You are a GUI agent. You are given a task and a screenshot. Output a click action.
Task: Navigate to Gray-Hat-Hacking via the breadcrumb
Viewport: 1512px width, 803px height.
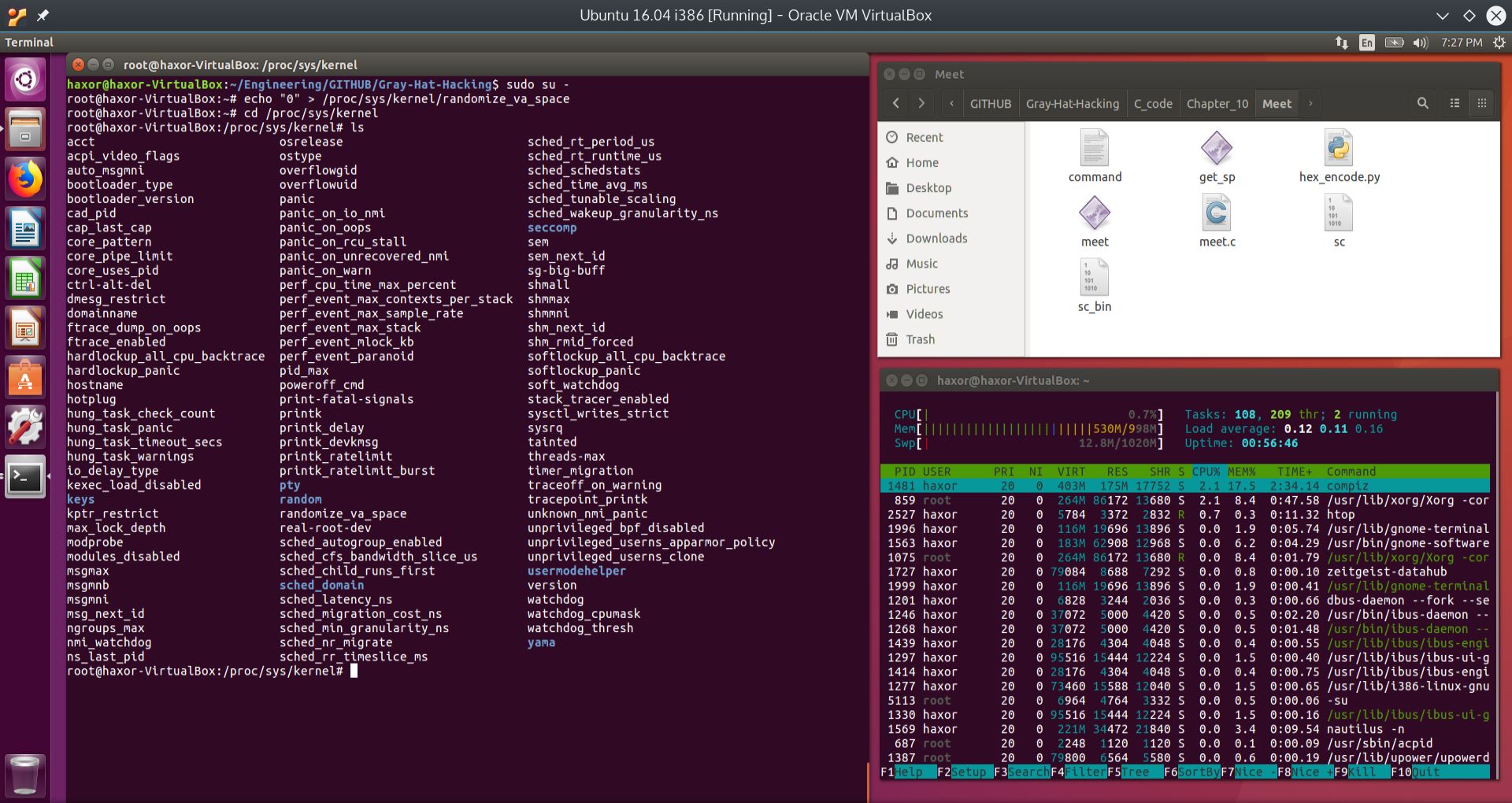pyautogui.click(x=1072, y=103)
